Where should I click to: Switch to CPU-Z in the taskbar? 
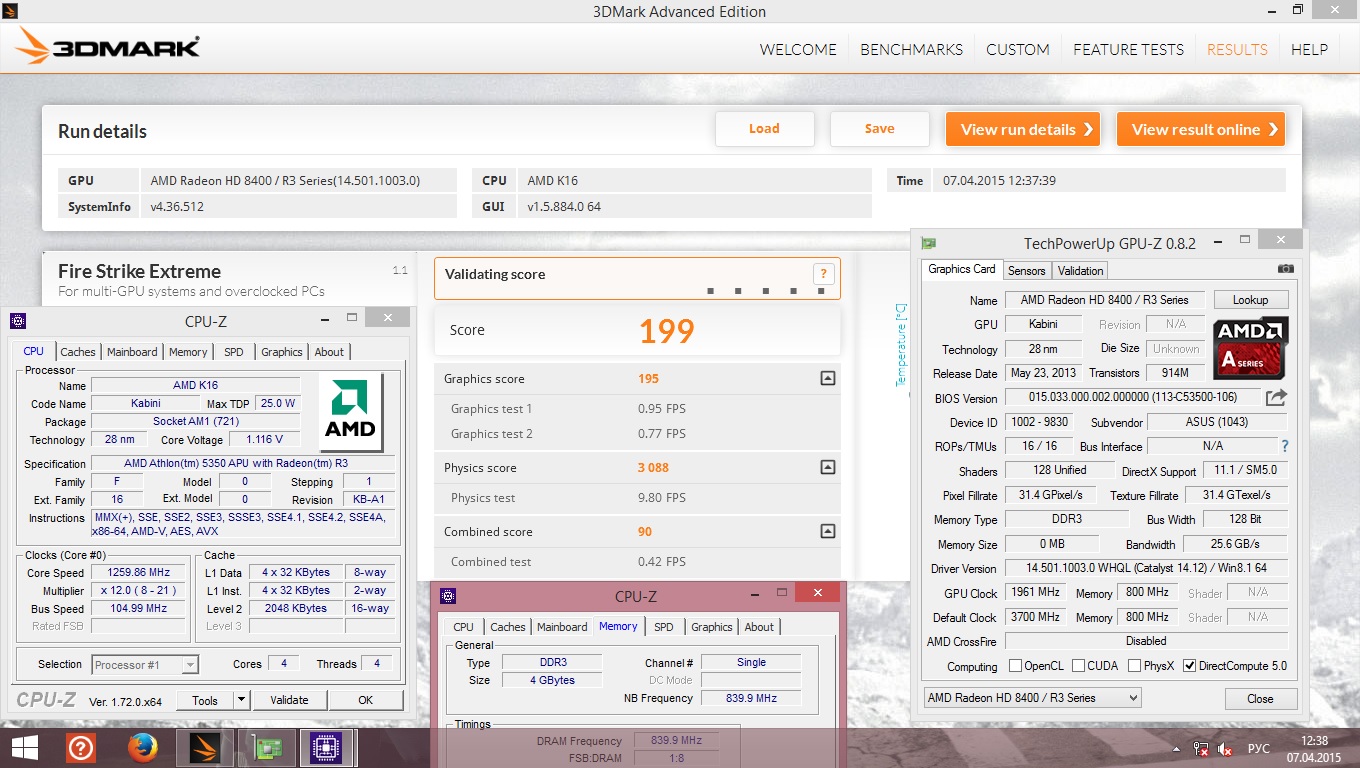pyautogui.click(x=327, y=748)
